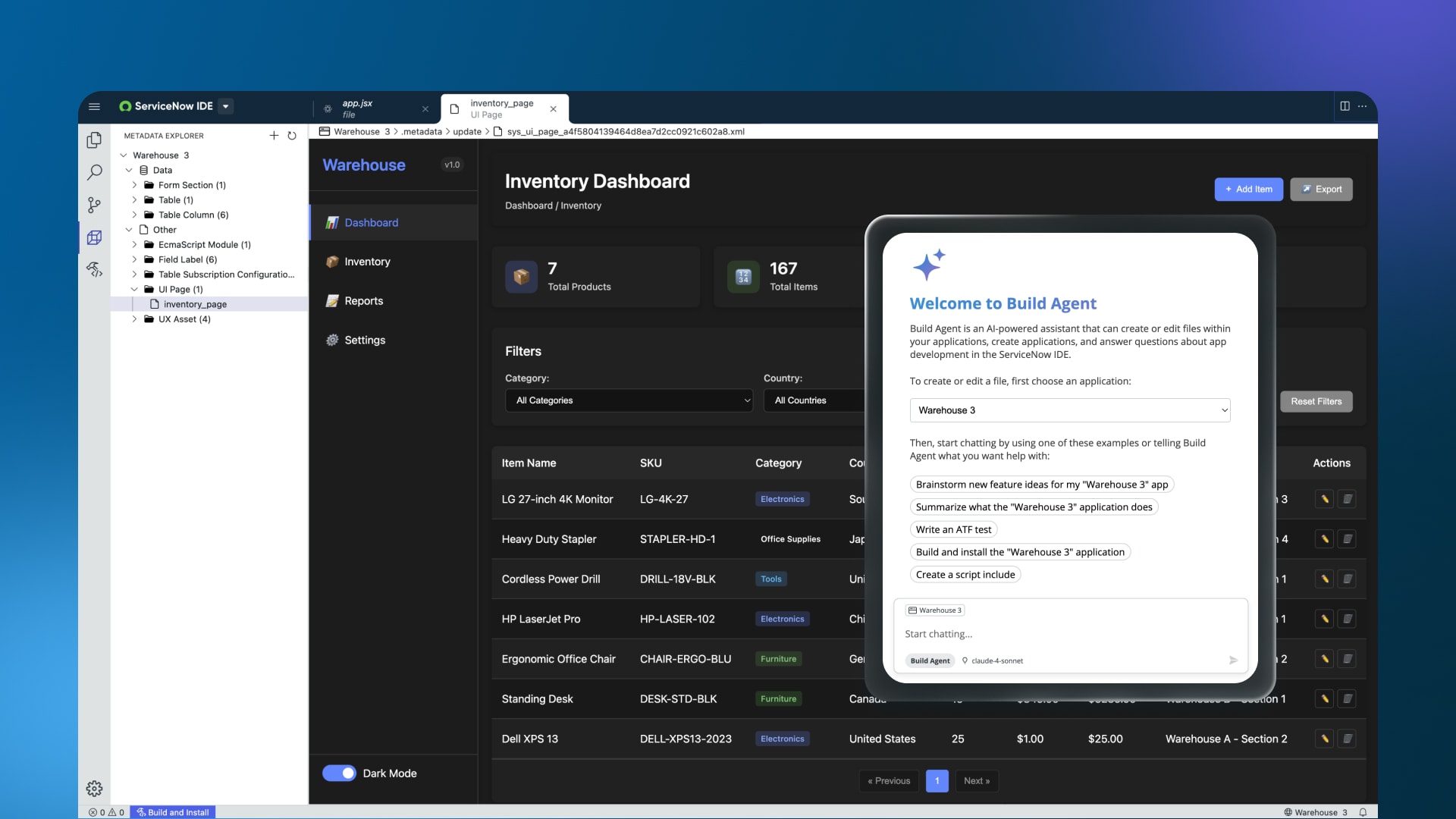Screen dimensions: 1456x819
Task: Click the edit pencil for LG 27-inch 4K Monitor
Action: coord(1324,499)
